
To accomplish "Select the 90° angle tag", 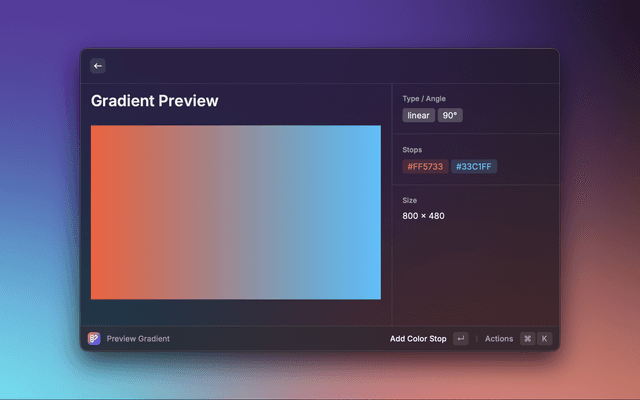I will click(x=450, y=115).
